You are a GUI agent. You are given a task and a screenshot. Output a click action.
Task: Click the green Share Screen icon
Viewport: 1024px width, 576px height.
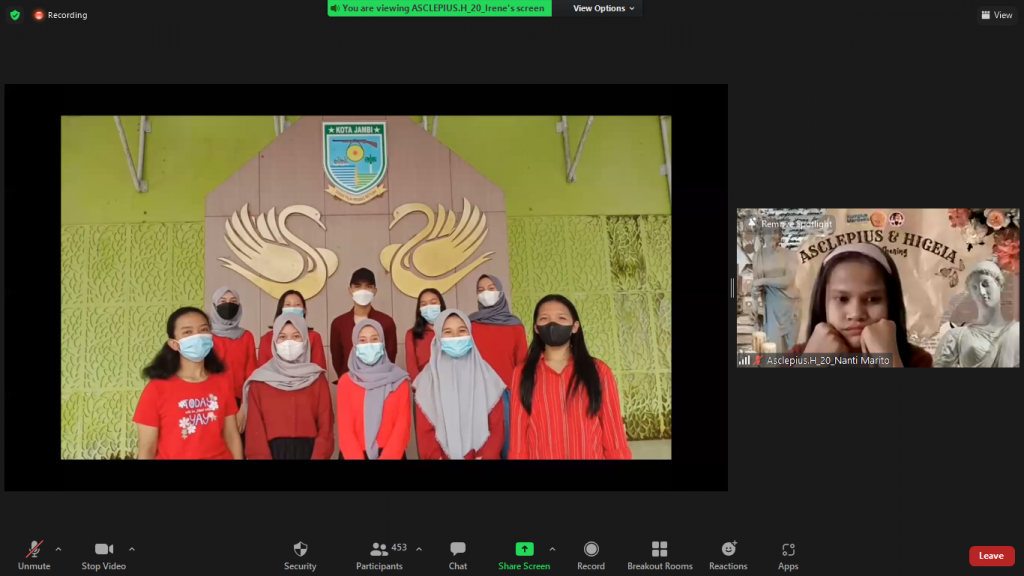click(x=524, y=549)
